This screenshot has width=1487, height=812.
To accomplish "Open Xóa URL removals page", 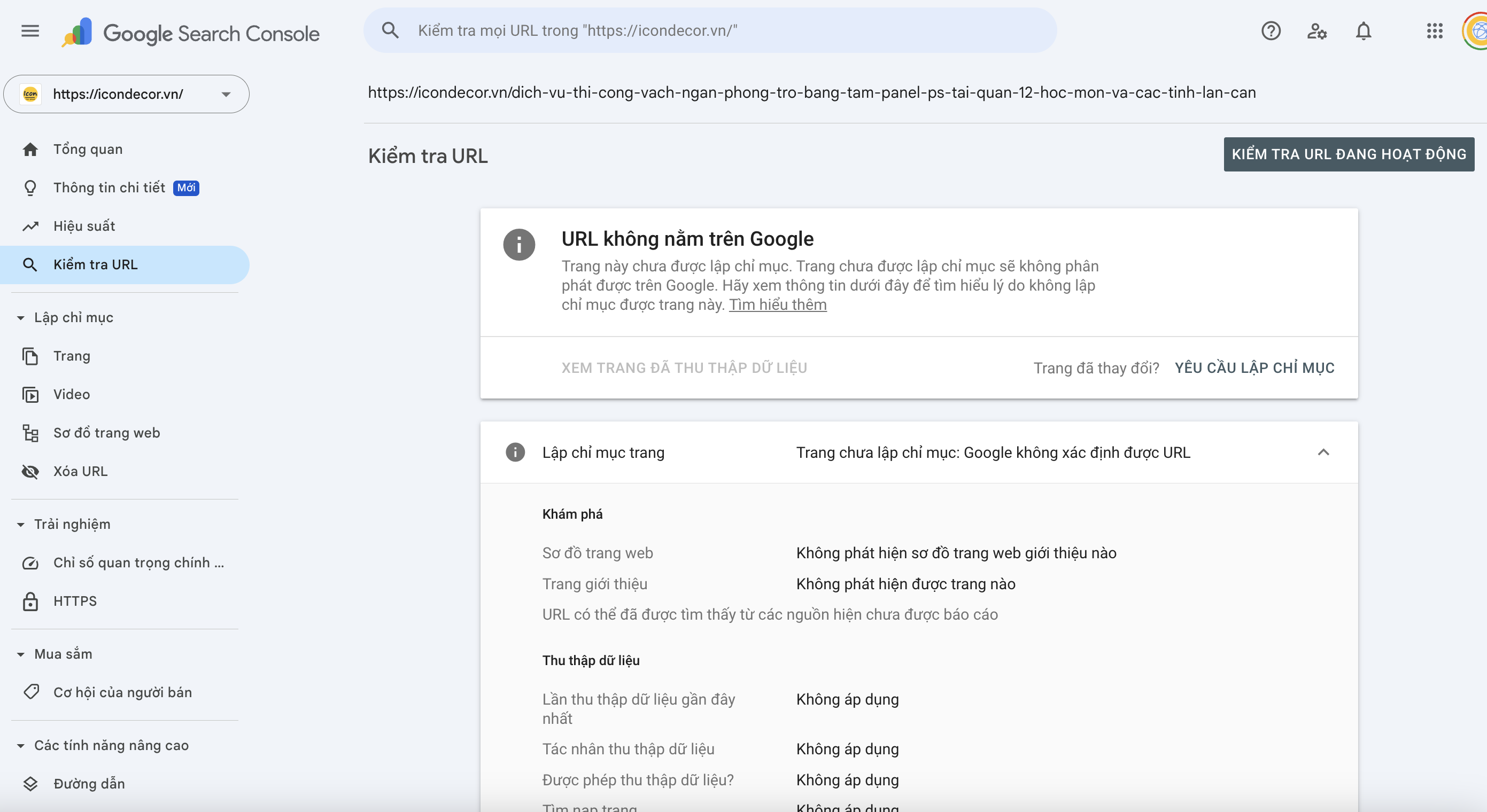I will click(125, 472).
